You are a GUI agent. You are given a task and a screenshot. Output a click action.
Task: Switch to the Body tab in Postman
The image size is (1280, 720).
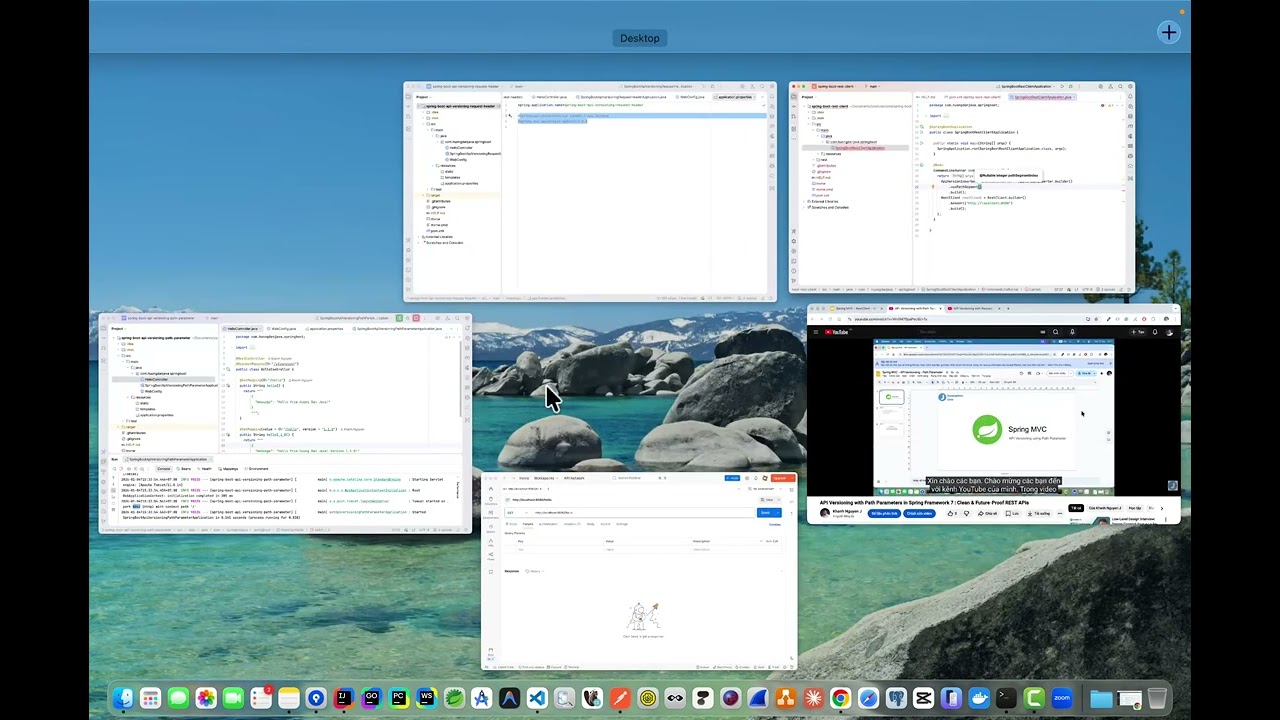pyautogui.click(x=590, y=524)
